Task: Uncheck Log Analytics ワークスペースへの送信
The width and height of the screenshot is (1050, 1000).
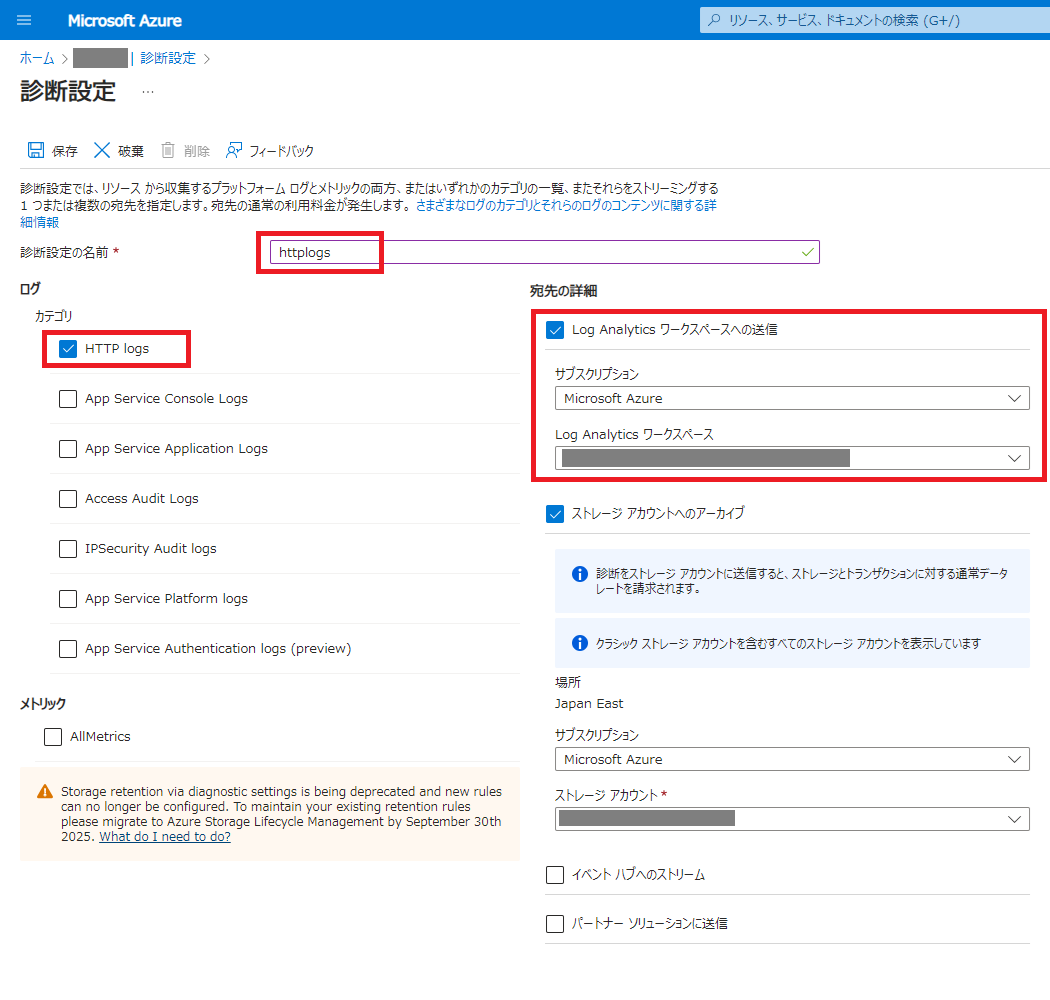Action: click(x=555, y=330)
